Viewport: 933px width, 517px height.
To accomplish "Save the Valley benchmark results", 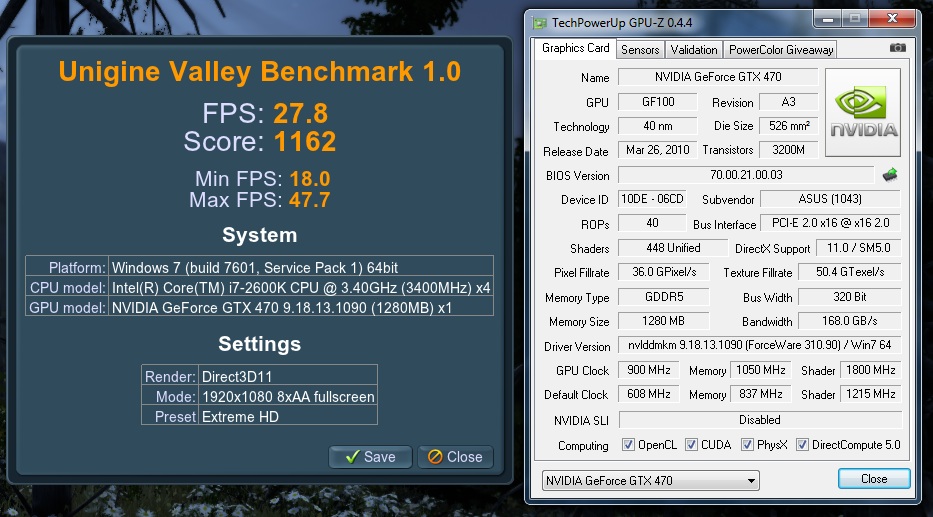I will point(370,457).
